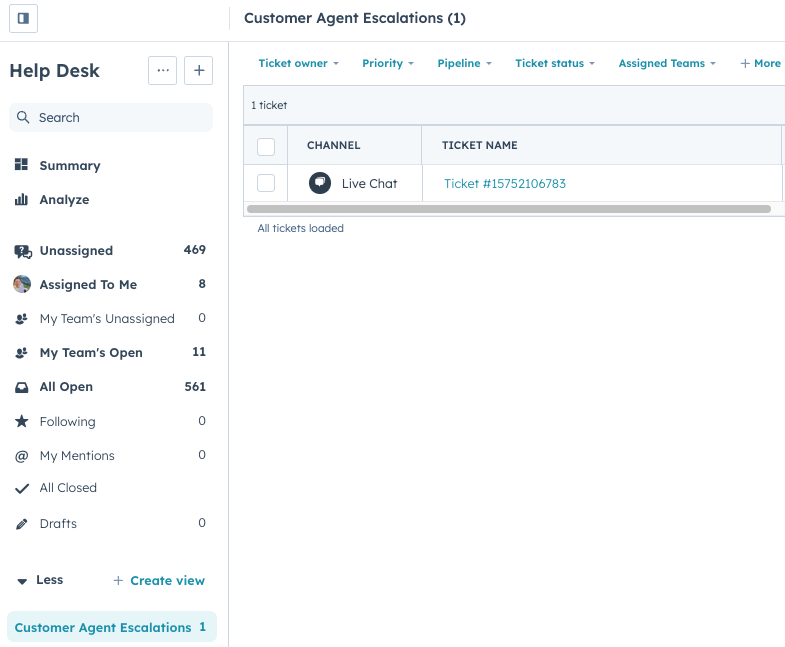Expand the Pipeline filter dropdown
The image size is (785, 647).
(464, 63)
